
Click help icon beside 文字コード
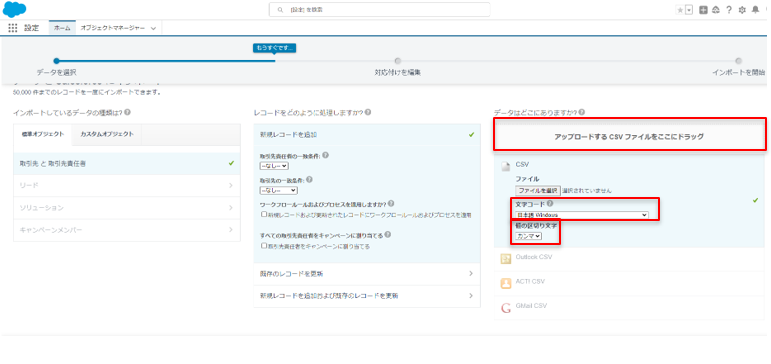pyautogui.click(x=550, y=203)
